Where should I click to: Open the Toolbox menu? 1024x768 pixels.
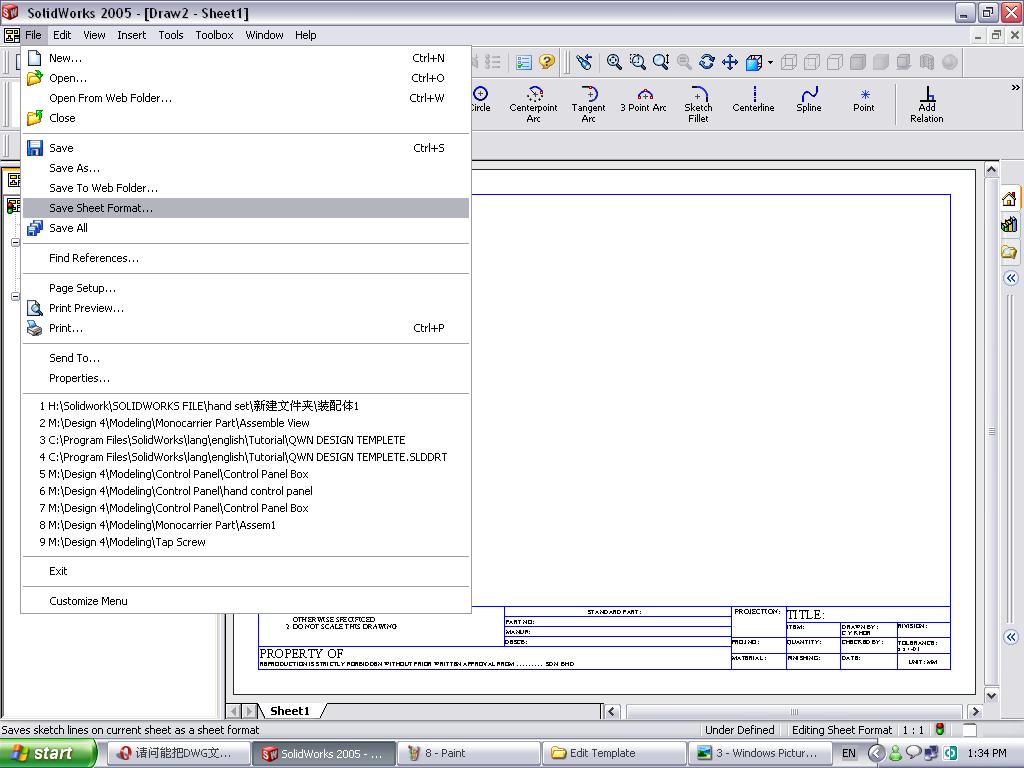[214, 35]
